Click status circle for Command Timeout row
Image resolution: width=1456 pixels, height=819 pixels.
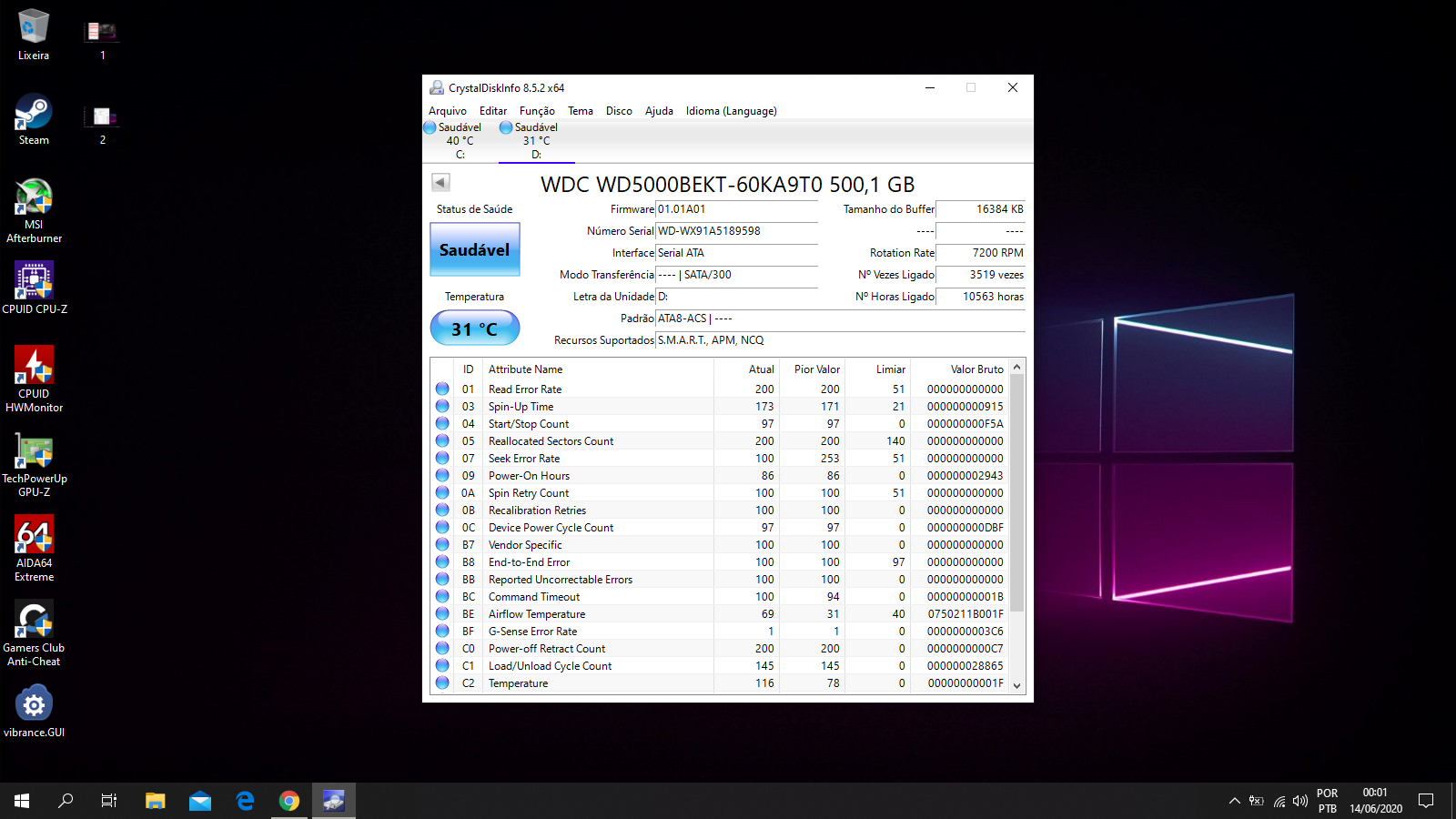442,596
